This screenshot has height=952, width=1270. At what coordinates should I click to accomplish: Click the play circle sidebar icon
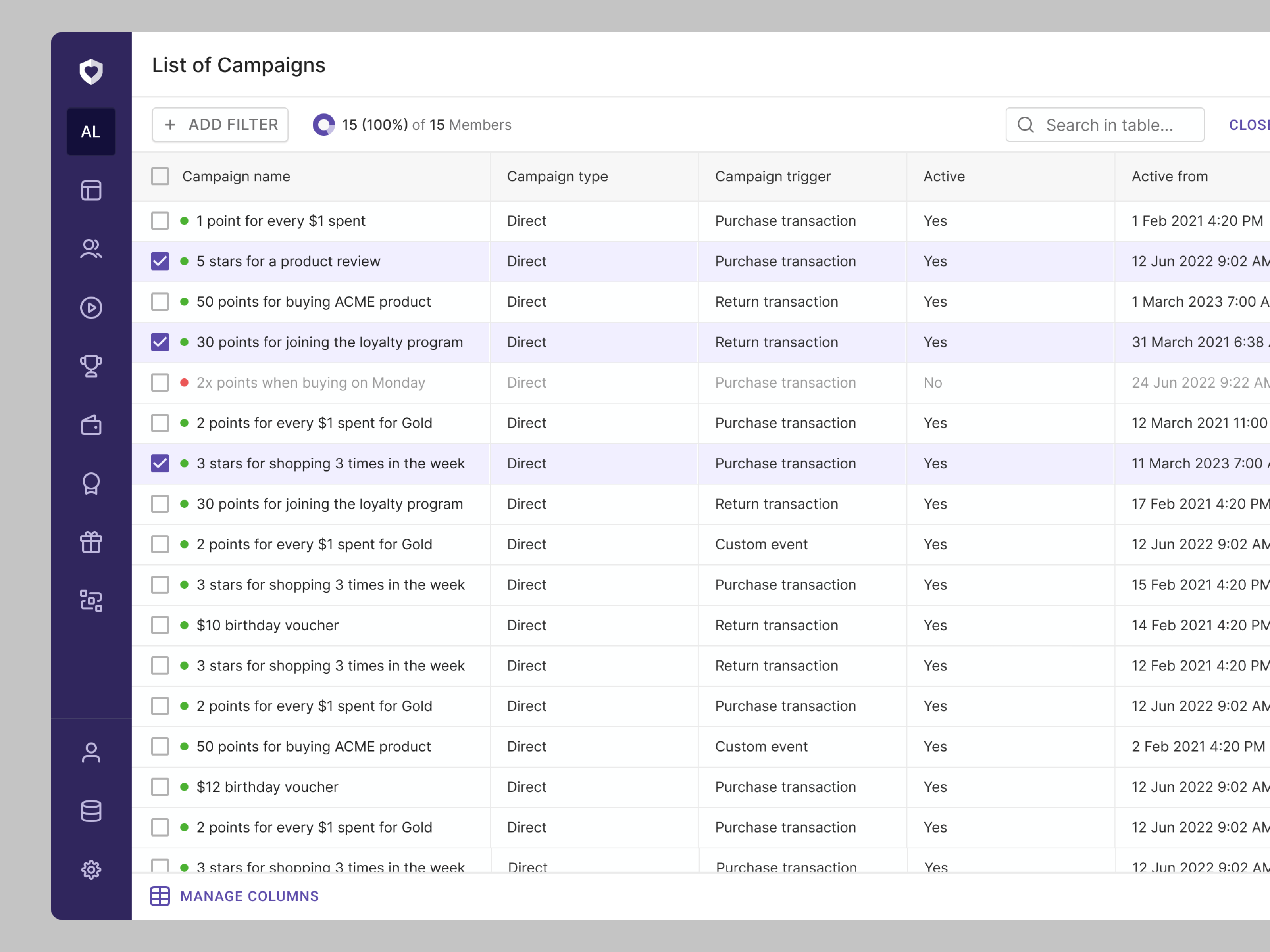pyautogui.click(x=91, y=307)
